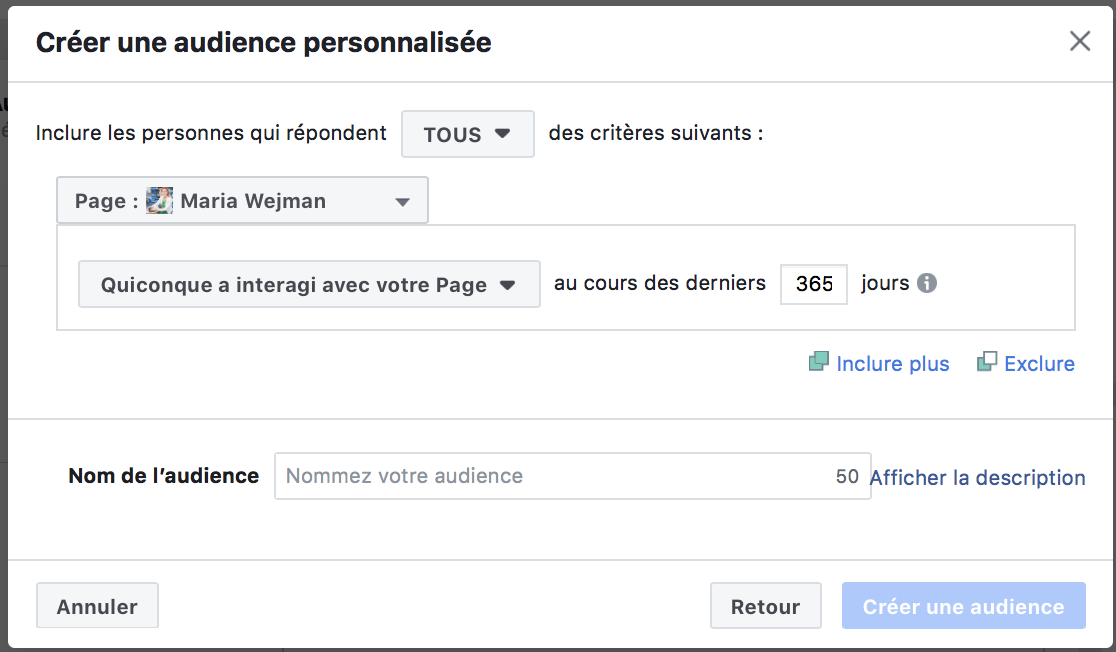Go back with the Retour button
This screenshot has width=1116, height=652.
click(x=765, y=606)
